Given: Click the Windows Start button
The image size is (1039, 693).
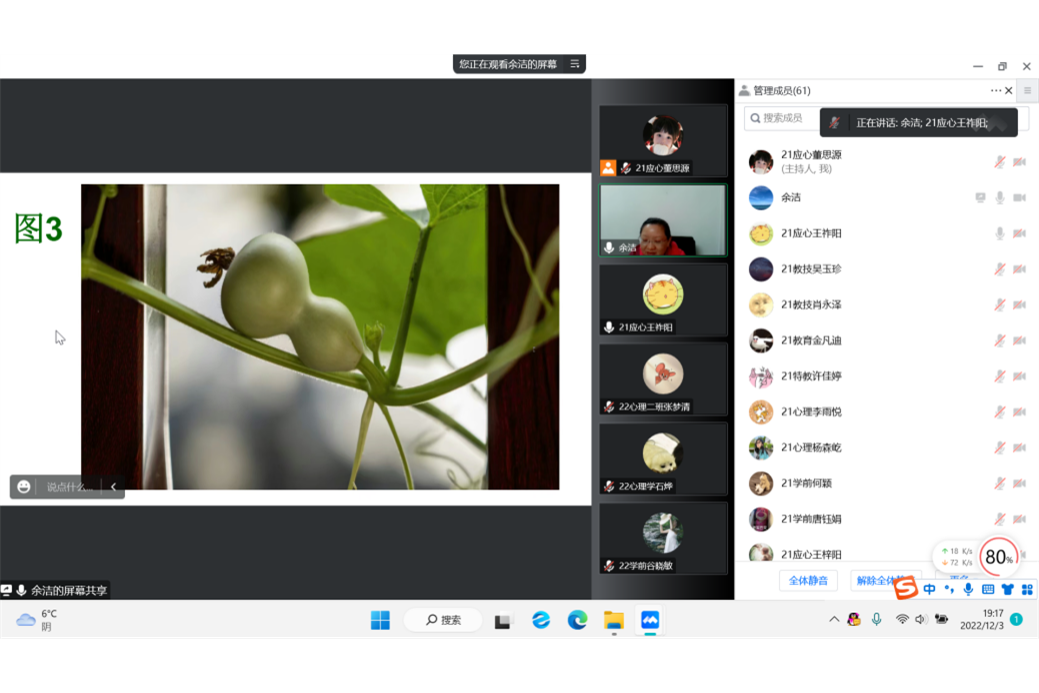Looking at the screenshot, I should coord(380,620).
